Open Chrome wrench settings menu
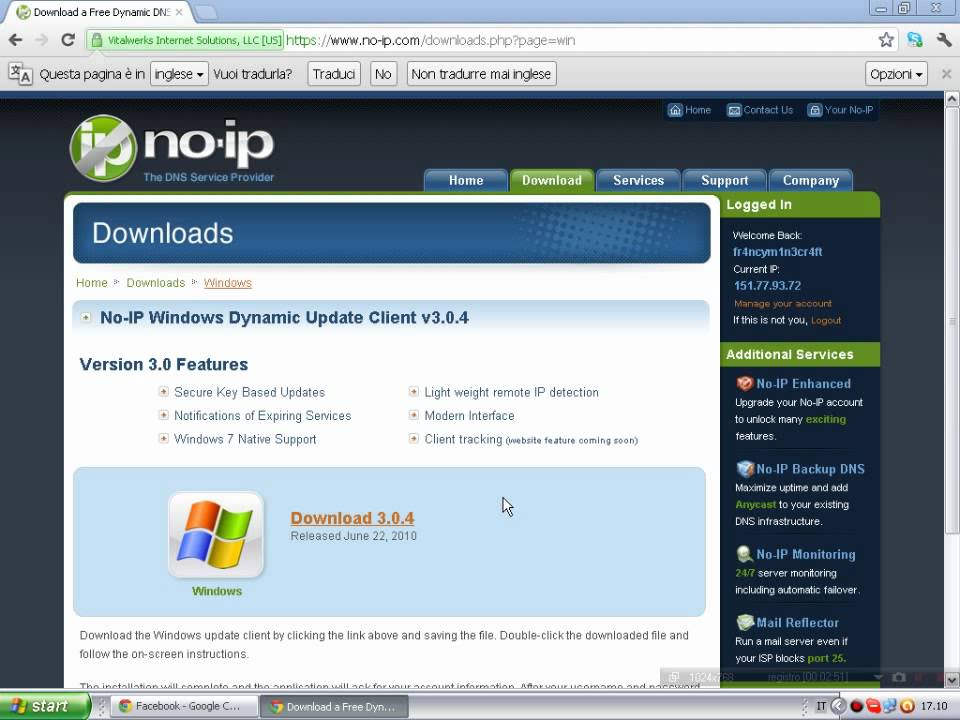Screen dimensions: 960x720 click(943, 40)
